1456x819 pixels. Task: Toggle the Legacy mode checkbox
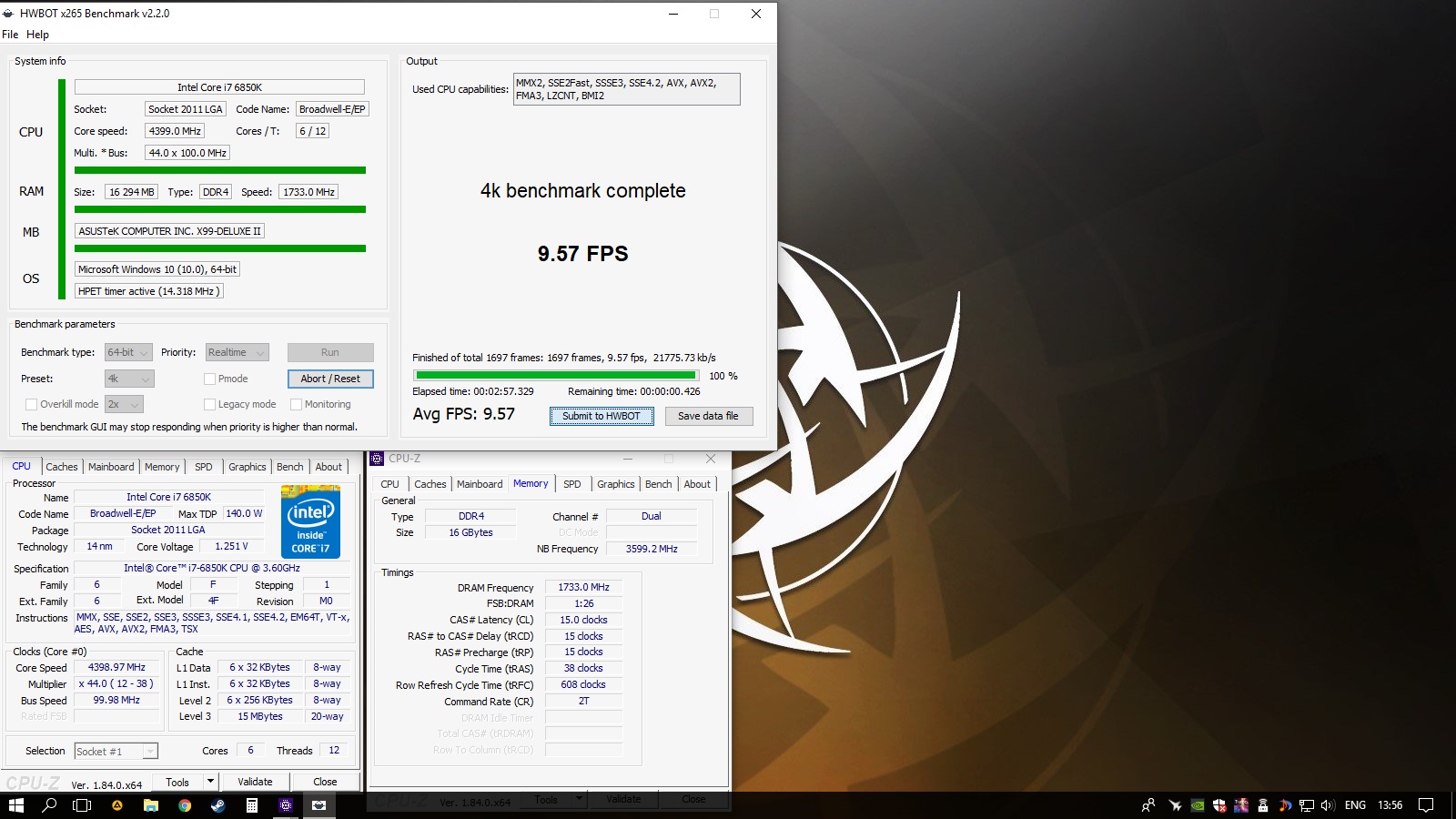click(210, 404)
